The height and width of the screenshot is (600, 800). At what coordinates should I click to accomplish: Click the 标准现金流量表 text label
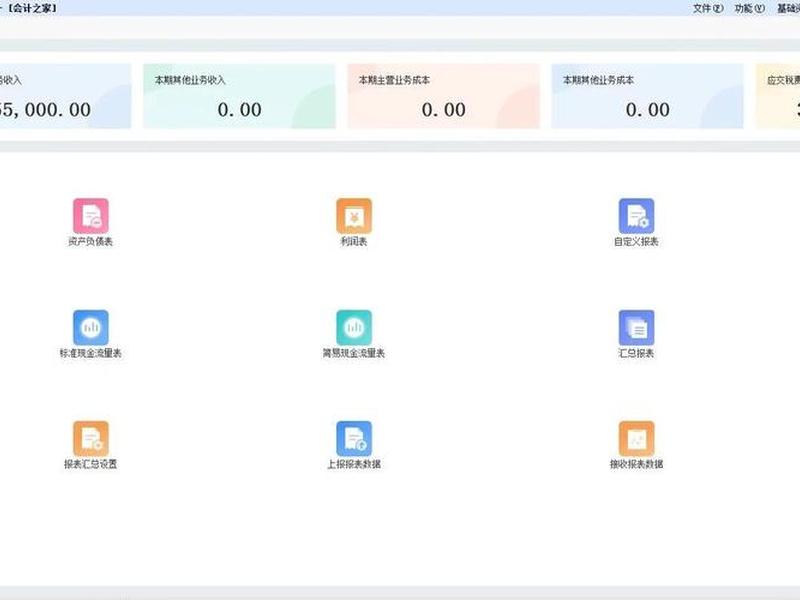click(90, 353)
